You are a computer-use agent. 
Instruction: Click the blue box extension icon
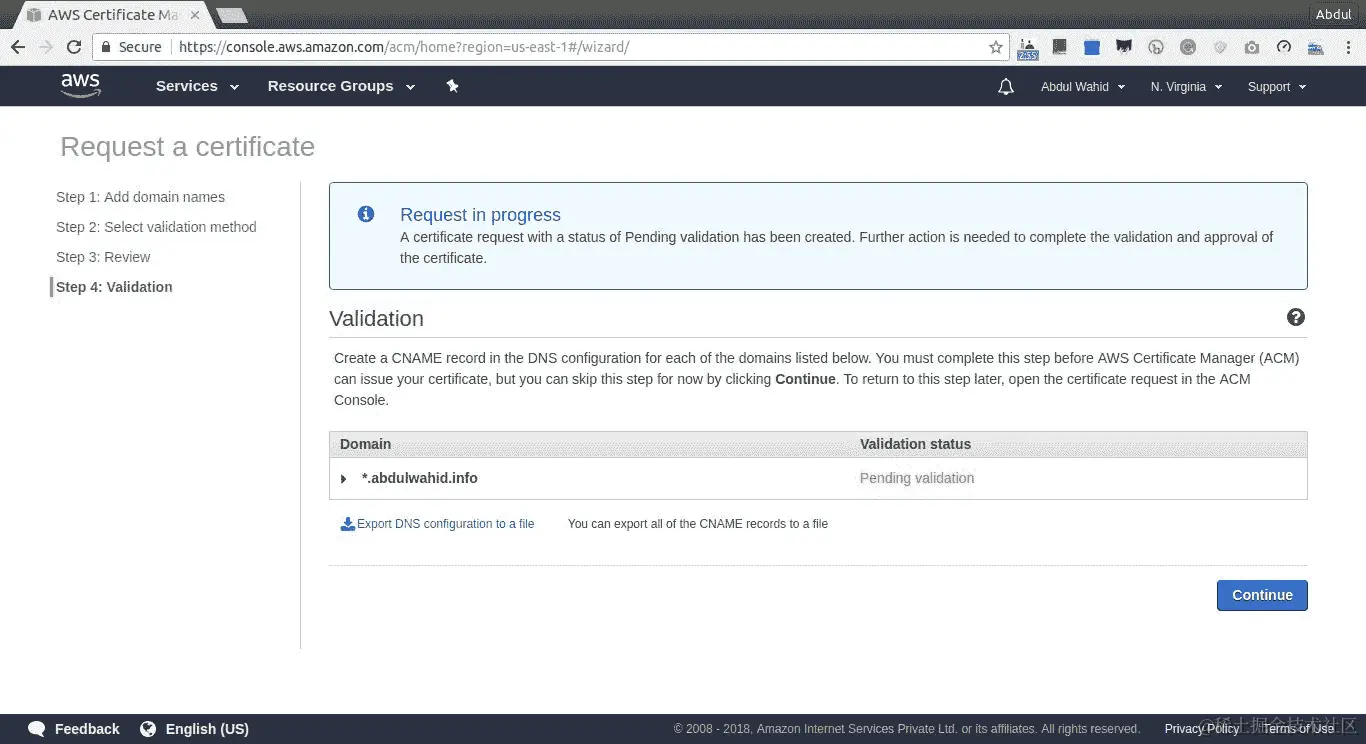point(1092,47)
